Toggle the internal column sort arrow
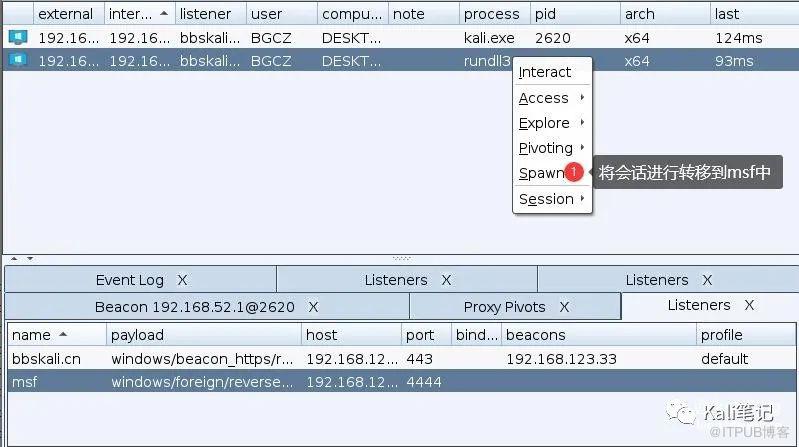Image resolution: width=799 pixels, height=447 pixels. coord(164,14)
